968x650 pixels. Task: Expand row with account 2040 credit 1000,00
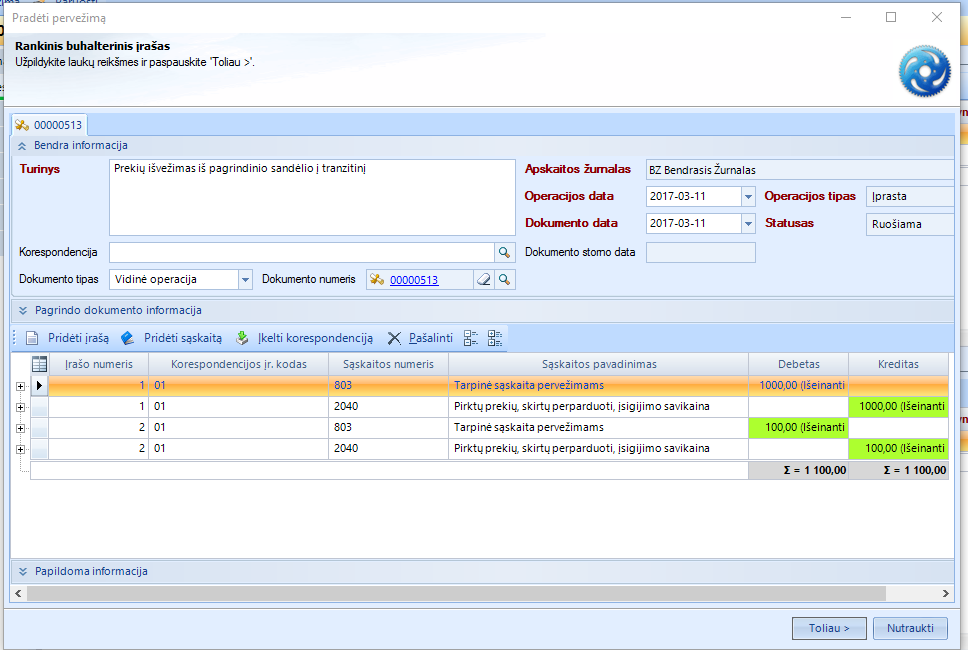20,407
